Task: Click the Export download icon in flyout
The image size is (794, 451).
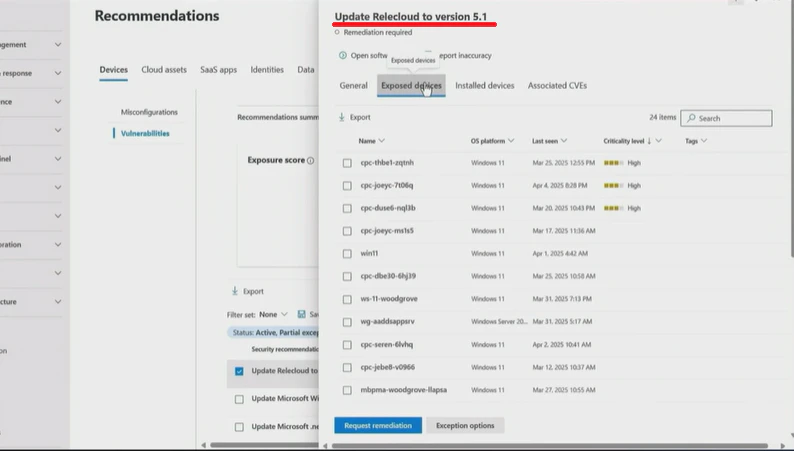Action: pos(341,117)
